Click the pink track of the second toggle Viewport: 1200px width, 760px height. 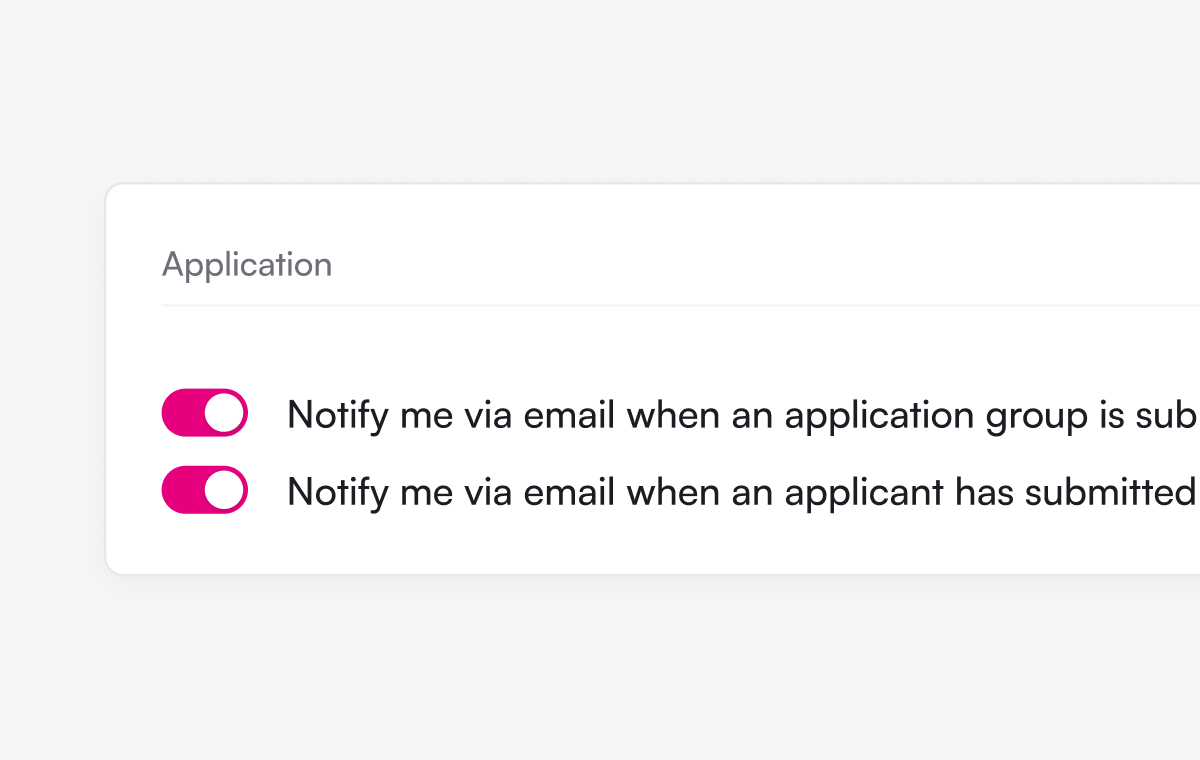[182, 490]
